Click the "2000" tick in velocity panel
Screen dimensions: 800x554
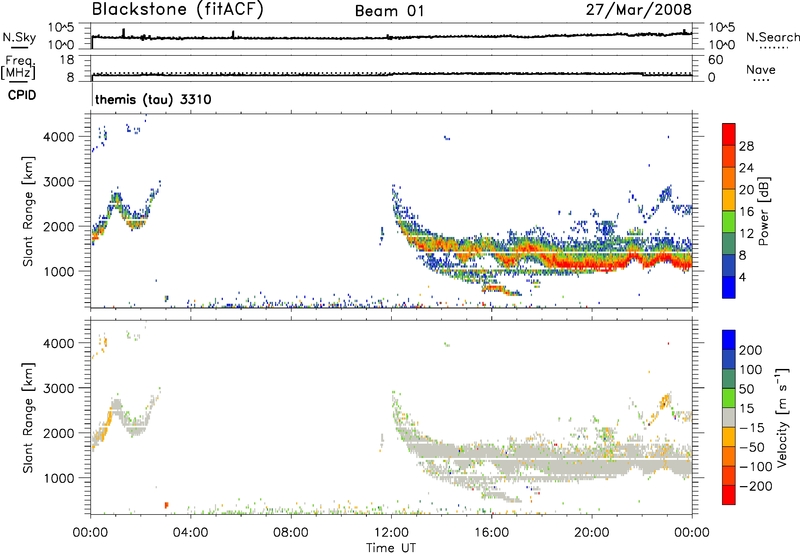(59, 433)
